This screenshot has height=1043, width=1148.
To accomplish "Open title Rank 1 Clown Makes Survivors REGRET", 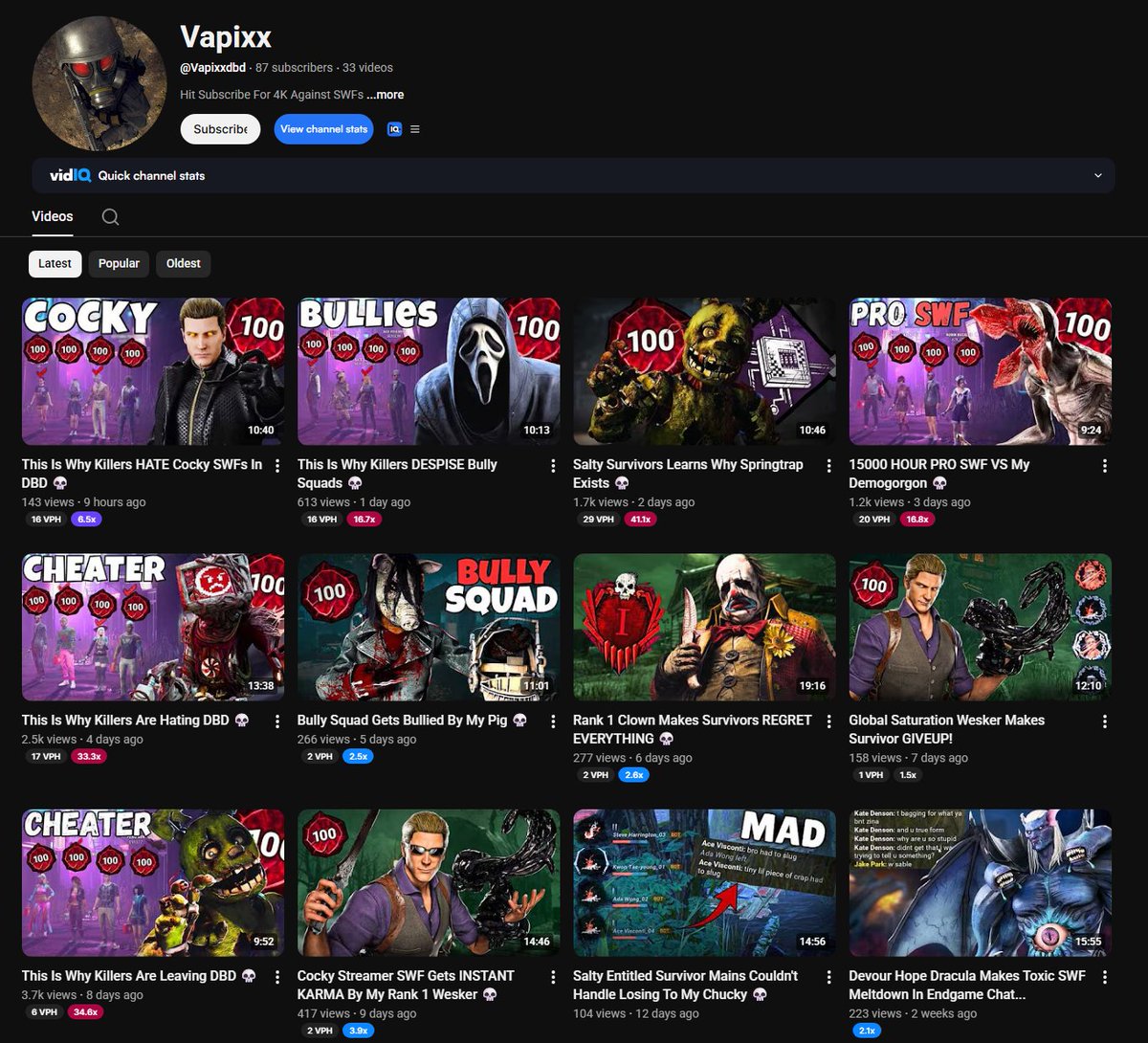I will [692, 729].
